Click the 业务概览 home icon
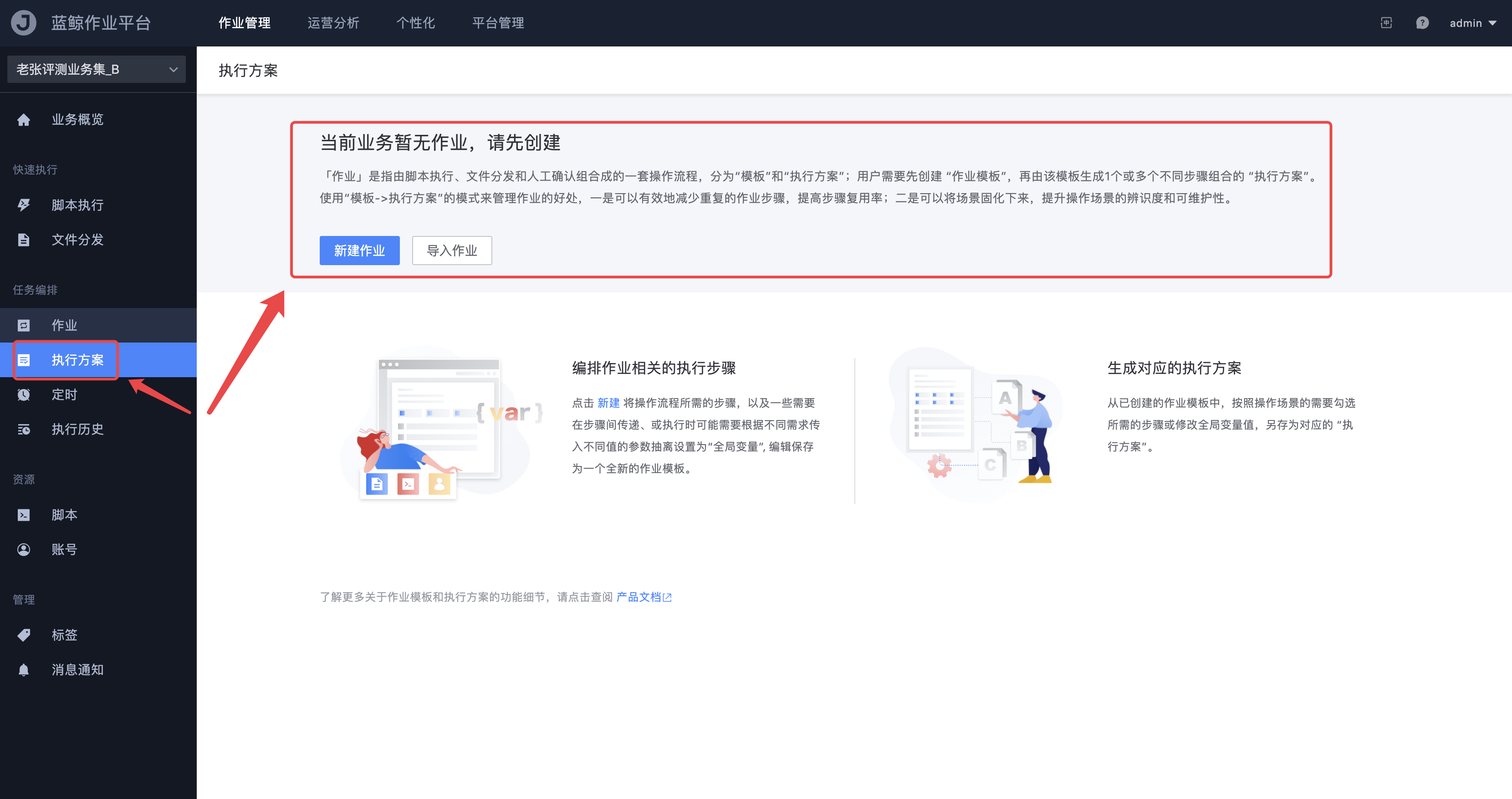This screenshot has height=799, width=1512. [24, 119]
